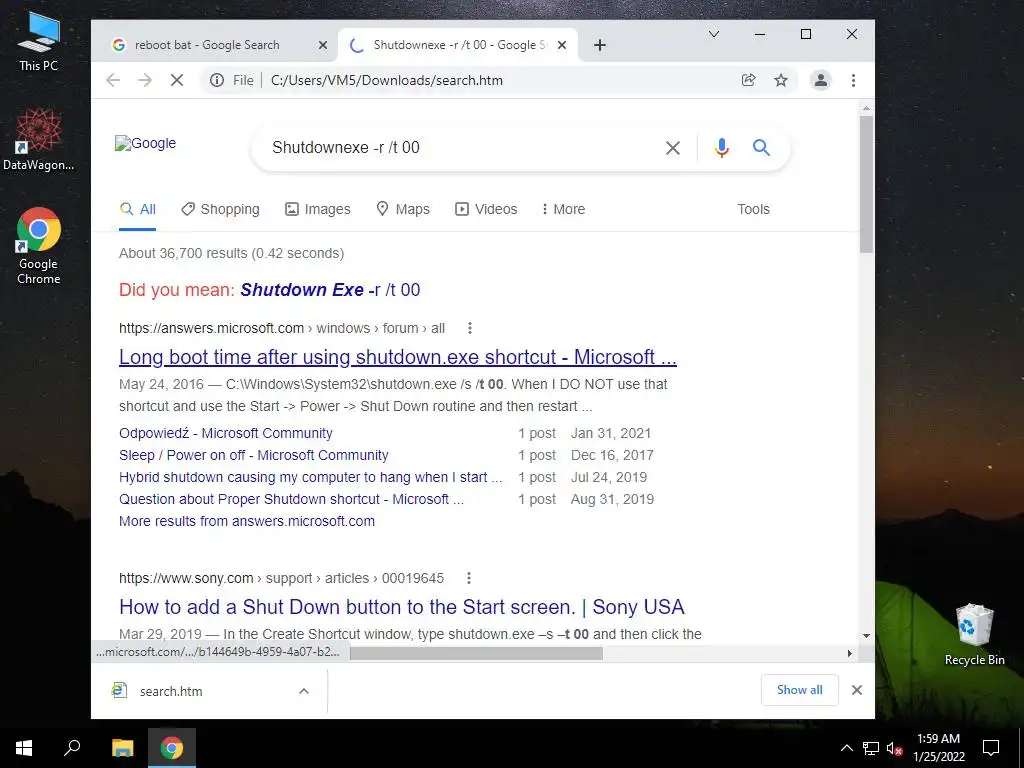This screenshot has width=1024, height=768.
Task: Open options for the answers.microsoft.com result
Action: (470, 328)
